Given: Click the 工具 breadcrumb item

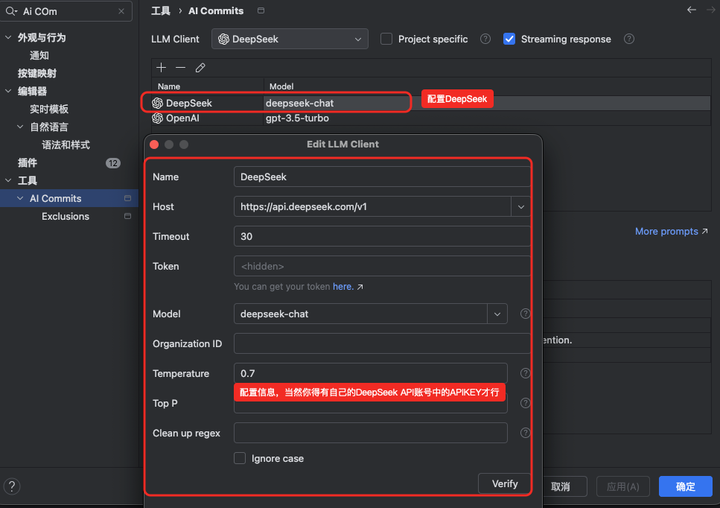Looking at the screenshot, I should [x=161, y=11].
